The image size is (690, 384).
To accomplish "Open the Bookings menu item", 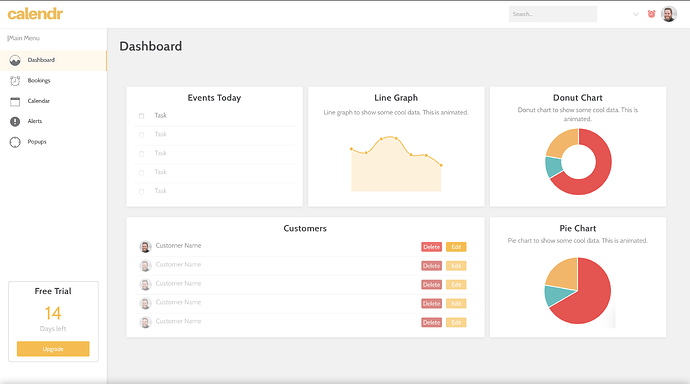I will pyautogui.click(x=53, y=80).
